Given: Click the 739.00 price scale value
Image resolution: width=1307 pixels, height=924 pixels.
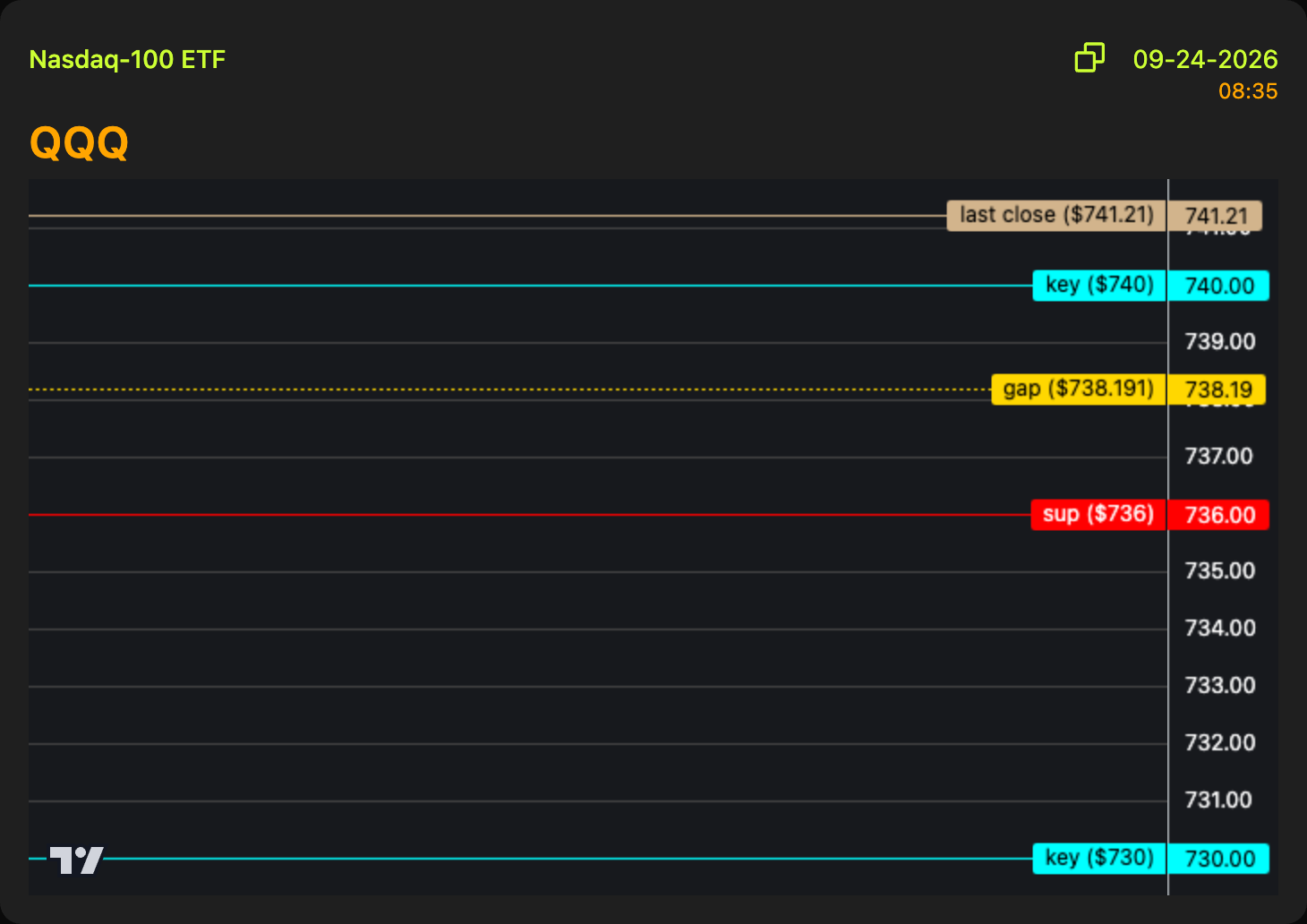Looking at the screenshot, I should [x=1220, y=342].
